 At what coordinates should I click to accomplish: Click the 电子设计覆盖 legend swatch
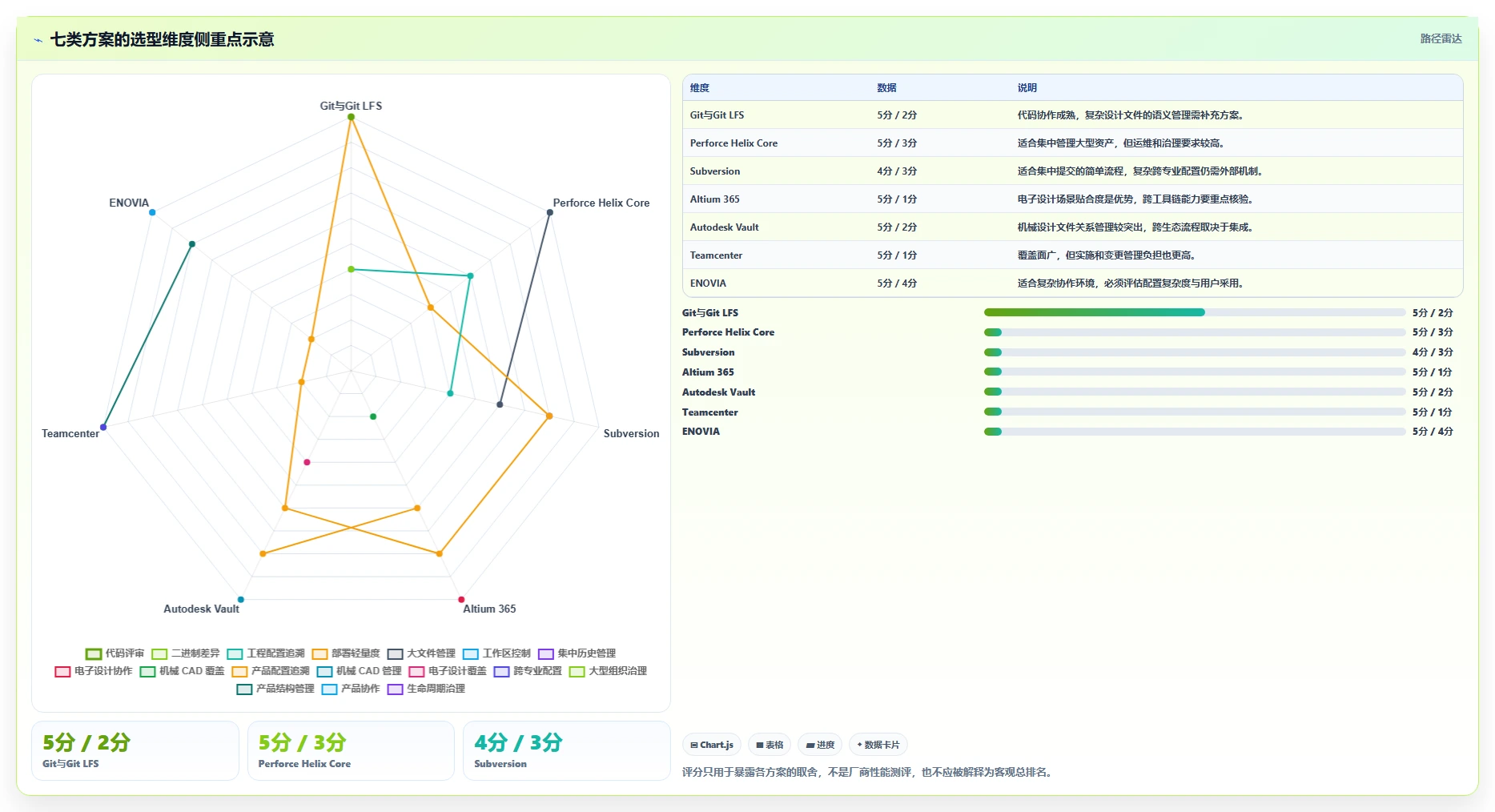[x=416, y=671]
